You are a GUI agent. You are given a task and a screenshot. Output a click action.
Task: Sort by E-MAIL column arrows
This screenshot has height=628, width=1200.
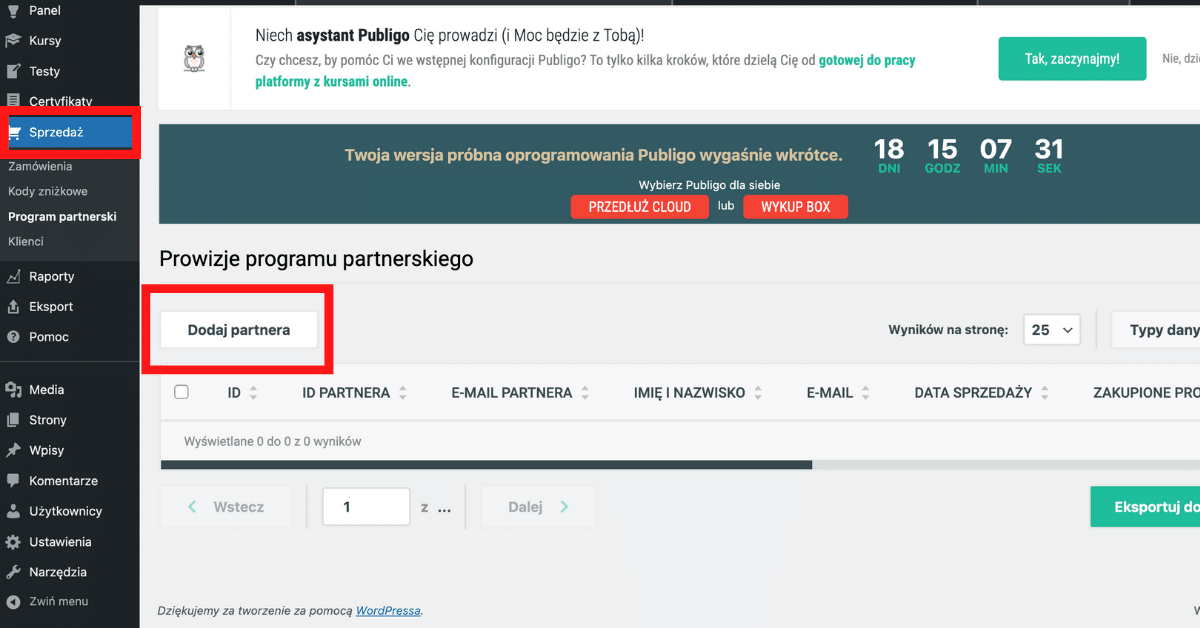[x=865, y=393]
